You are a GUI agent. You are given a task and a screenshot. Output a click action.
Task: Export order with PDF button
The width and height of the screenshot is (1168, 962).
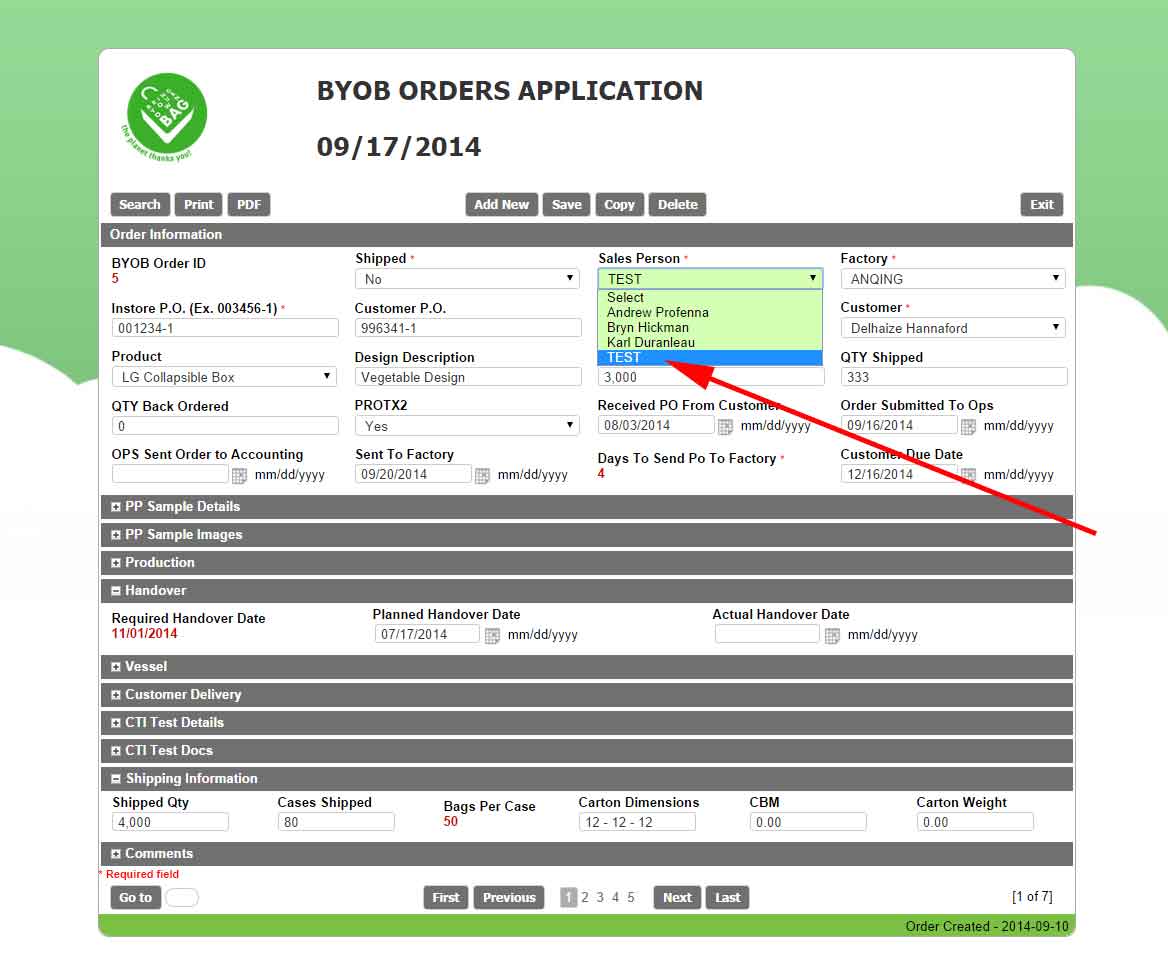[249, 205]
